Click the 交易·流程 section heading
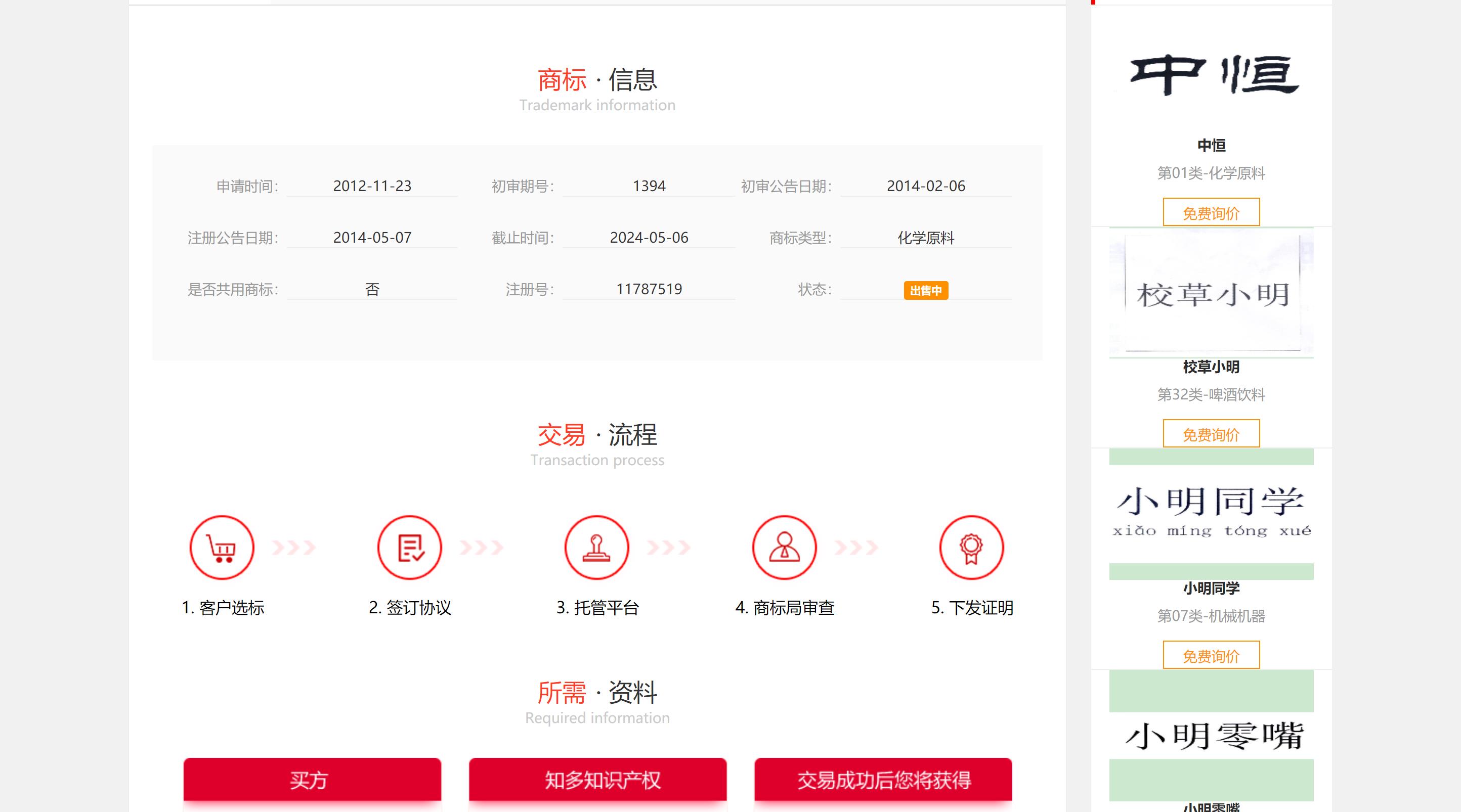 (x=597, y=435)
